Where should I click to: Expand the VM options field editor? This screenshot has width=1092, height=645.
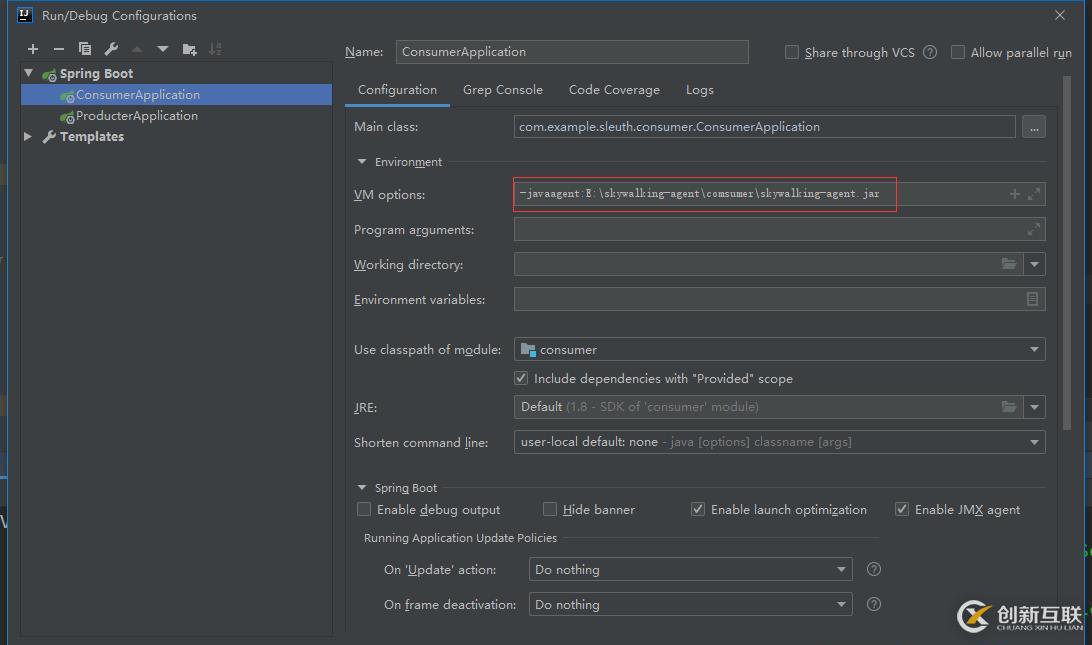[x=1034, y=194]
